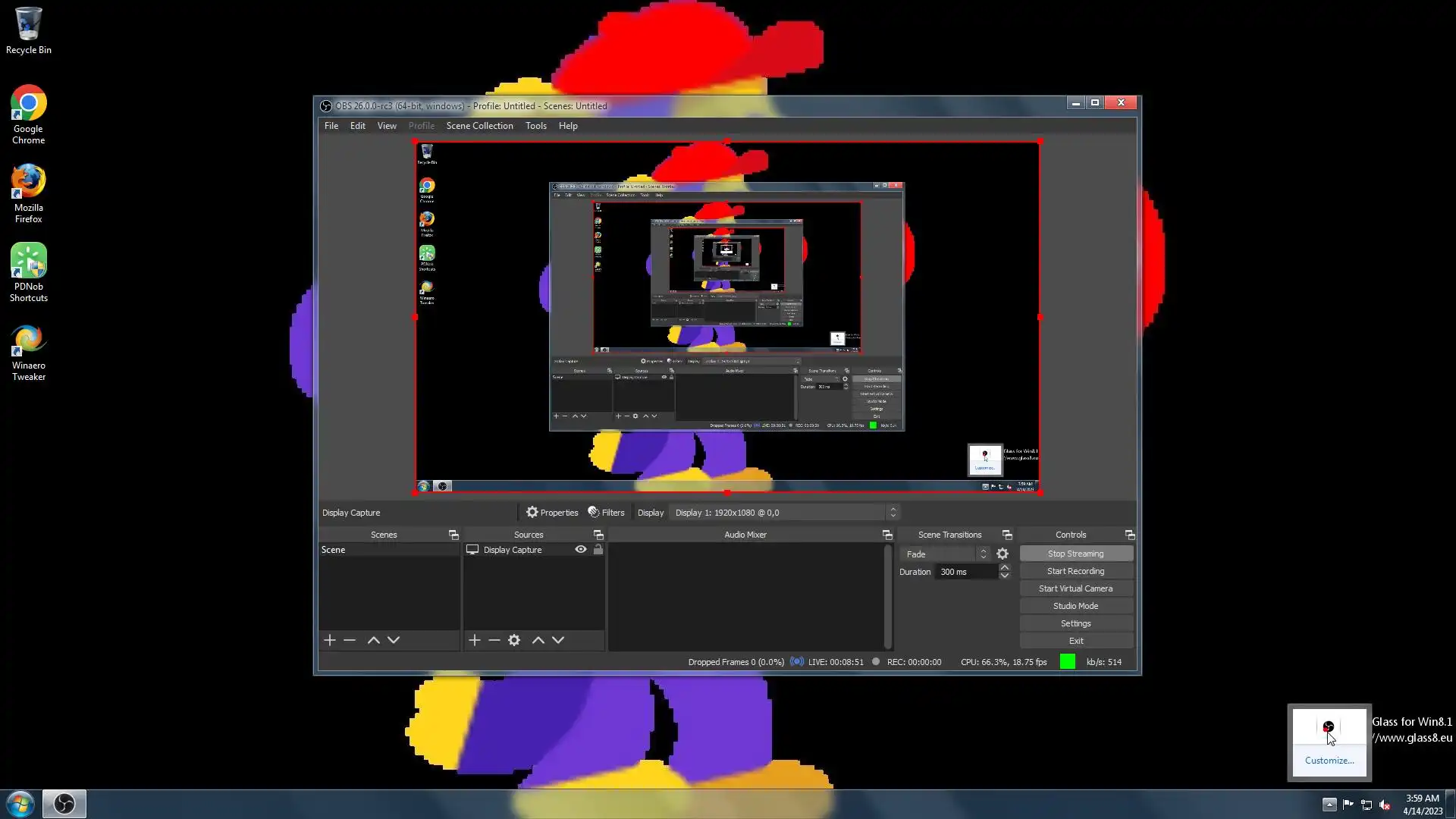Pop out the Audio Mixer dock
This screenshot has width=1456, height=819.
(x=887, y=535)
